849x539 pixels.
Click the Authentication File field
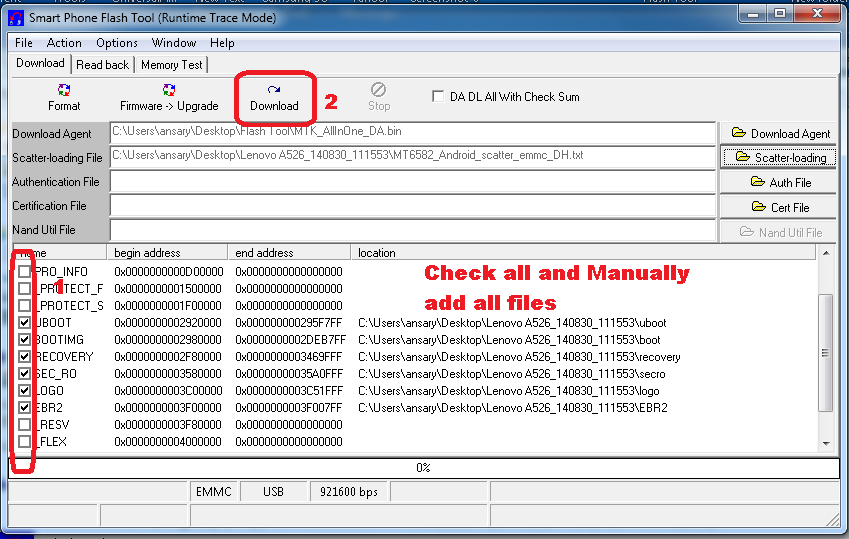(413, 181)
